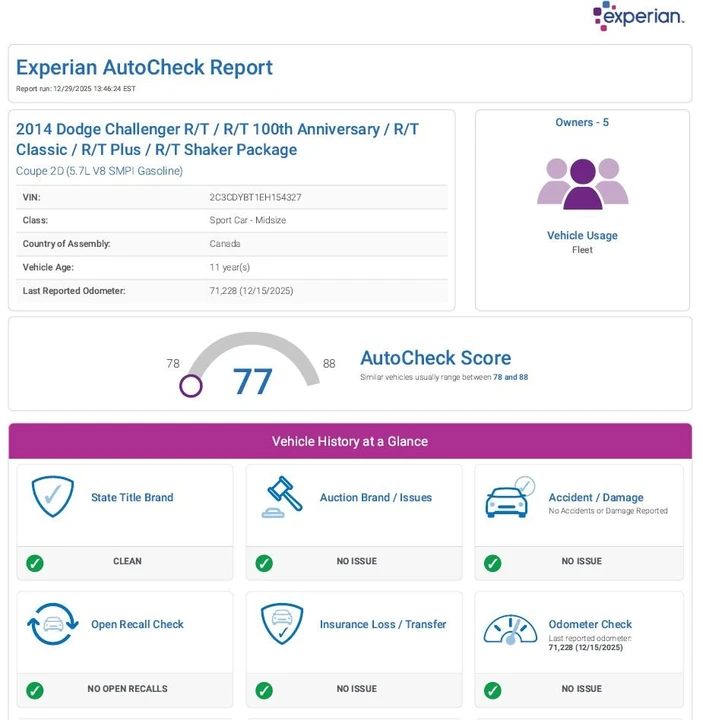Open the Insurance Loss / Transfer heading

coord(383,624)
